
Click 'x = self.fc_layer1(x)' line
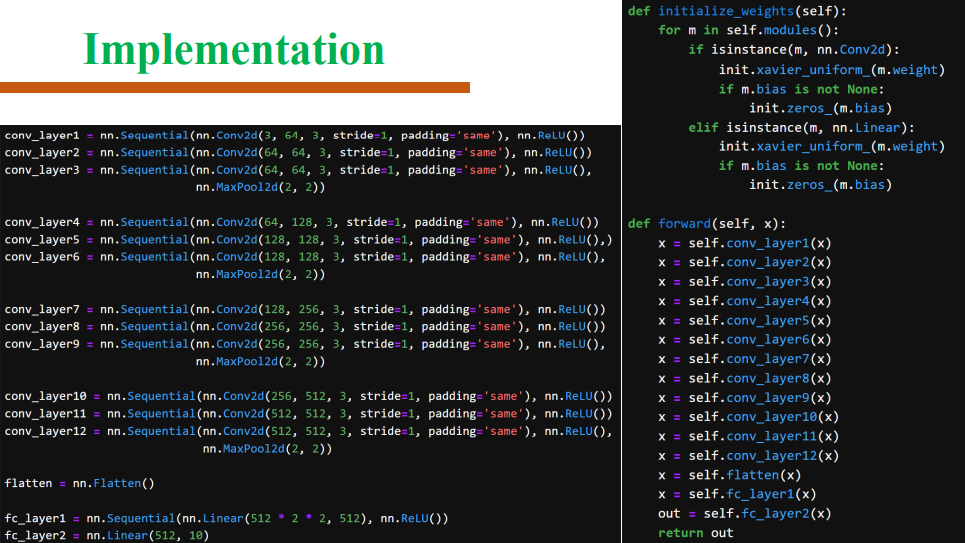point(737,494)
